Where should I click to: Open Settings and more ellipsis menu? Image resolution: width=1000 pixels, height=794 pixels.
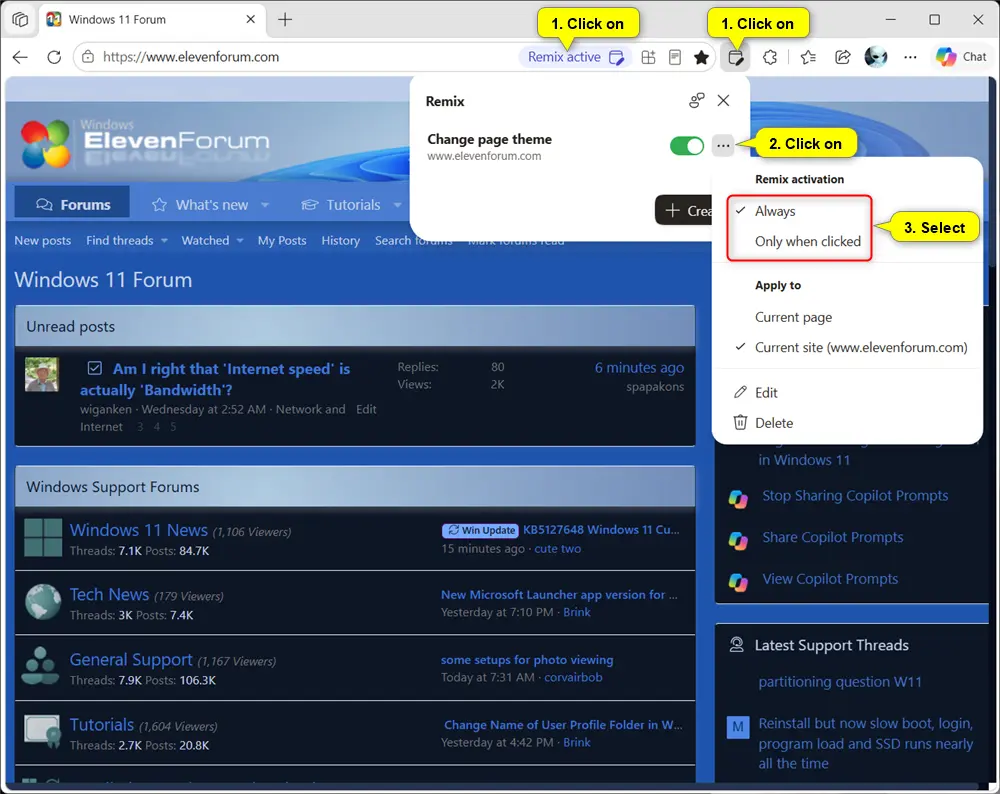point(910,57)
